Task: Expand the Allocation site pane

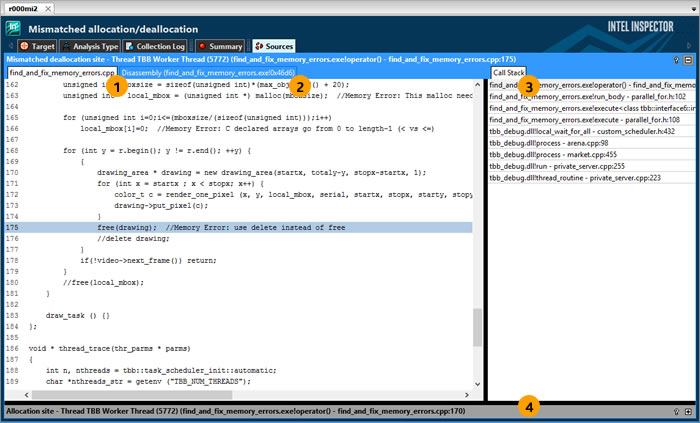Action: pos(688,411)
